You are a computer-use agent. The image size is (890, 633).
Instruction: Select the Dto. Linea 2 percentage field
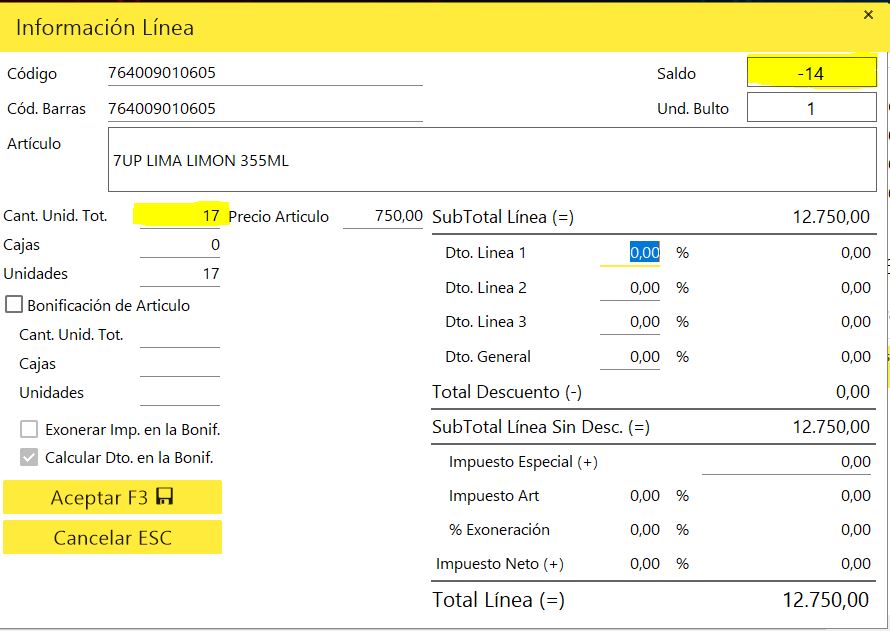[631, 288]
